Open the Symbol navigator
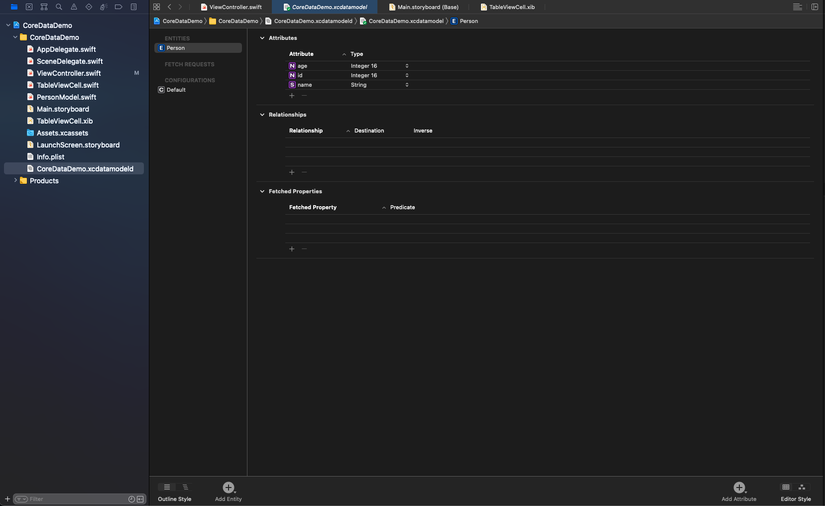 click(44, 7)
